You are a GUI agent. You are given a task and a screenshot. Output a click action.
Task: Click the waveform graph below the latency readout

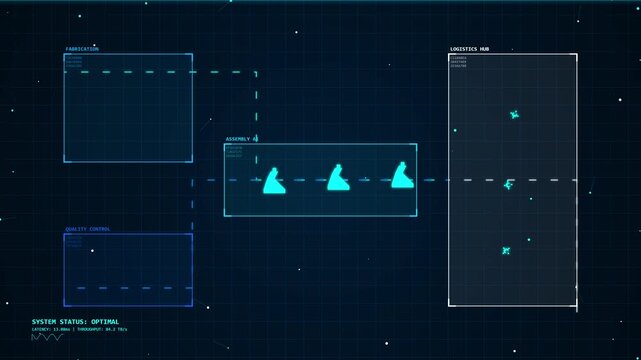click(47, 337)
